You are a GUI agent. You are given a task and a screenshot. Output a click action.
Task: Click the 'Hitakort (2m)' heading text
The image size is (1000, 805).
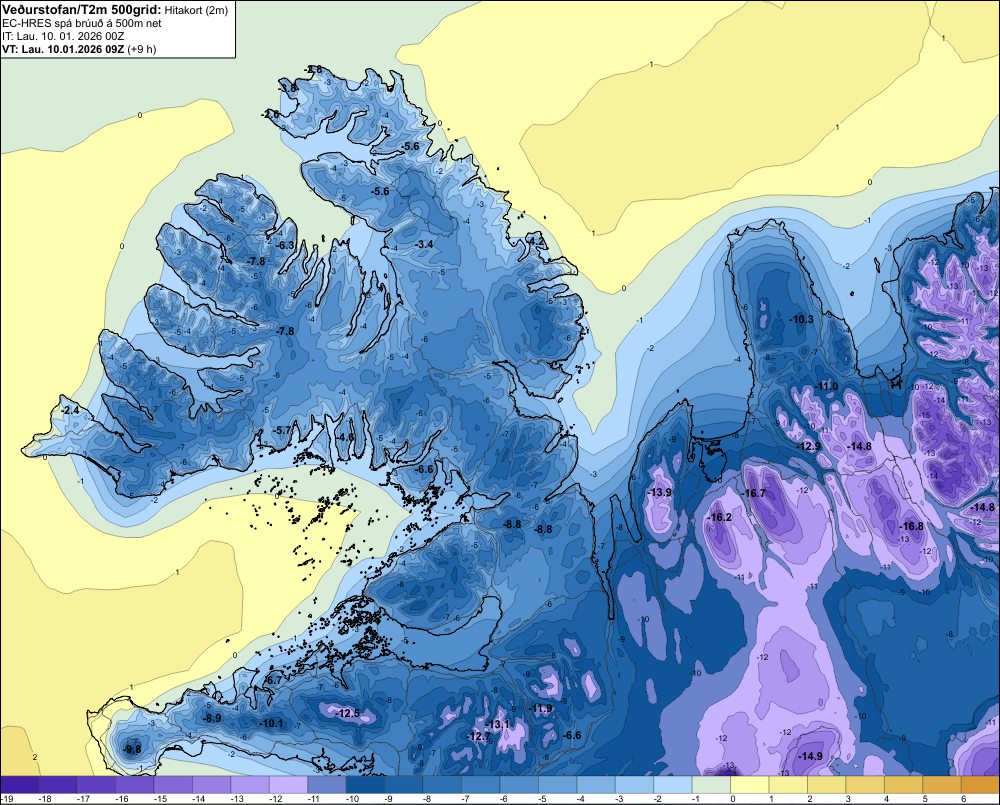click(195, 10)
